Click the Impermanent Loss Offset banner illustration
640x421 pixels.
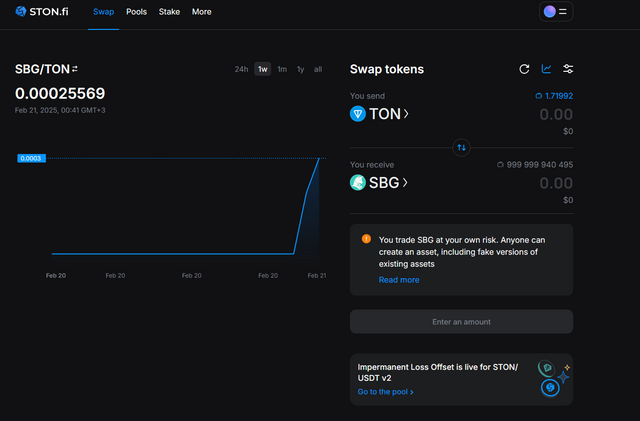553,378
